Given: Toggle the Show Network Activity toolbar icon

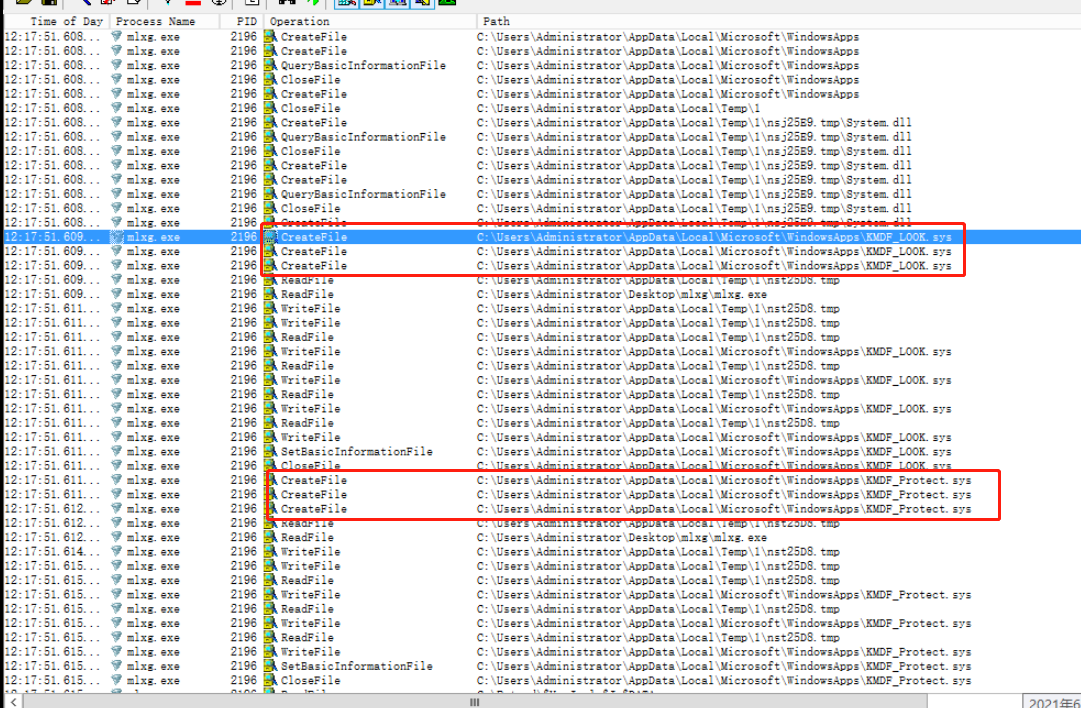Looking at the screenshot, I should coord(393,3).
